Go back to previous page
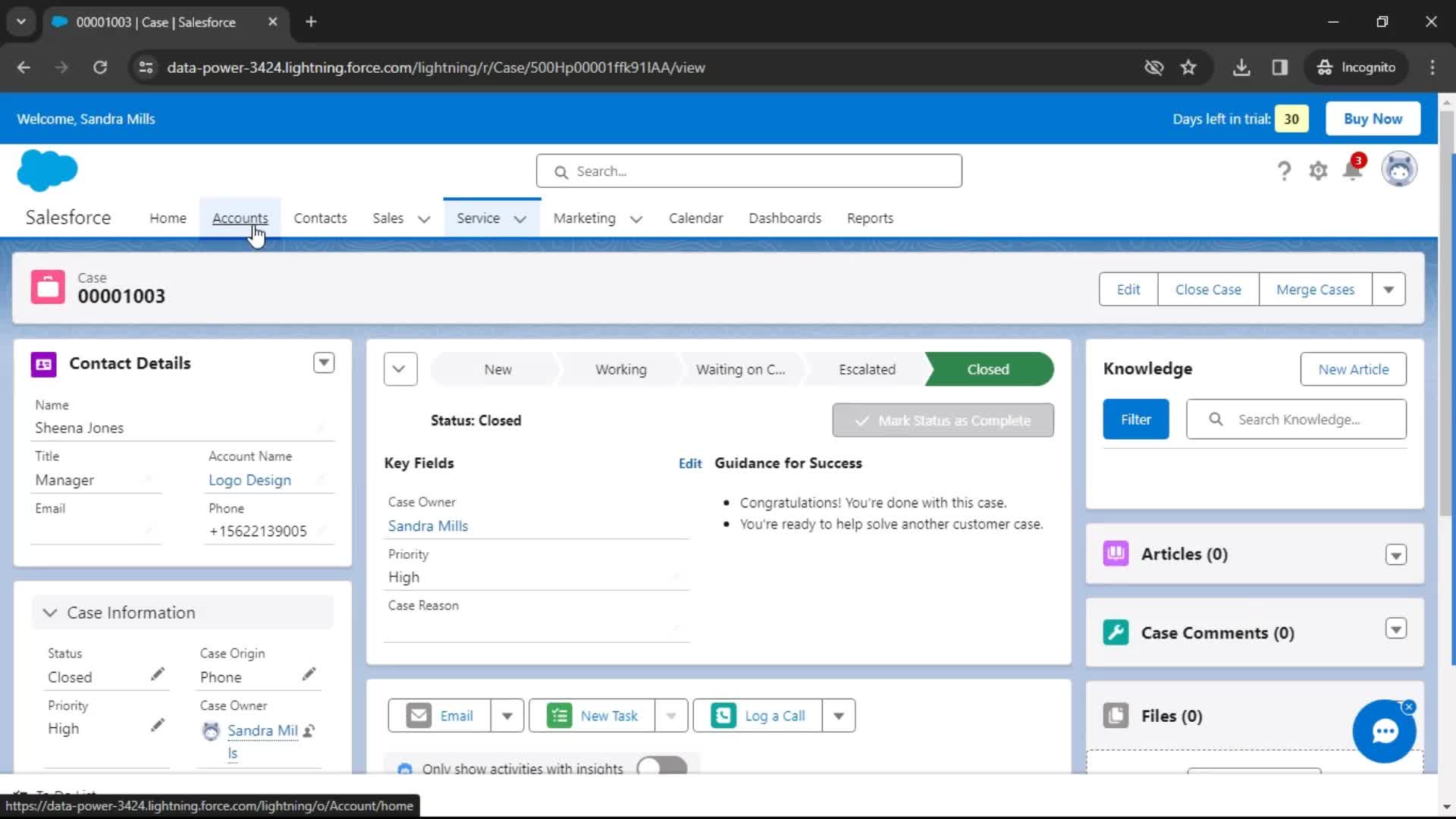The width and height of the screenshot is (1456, 819). [x=24, y=67]
